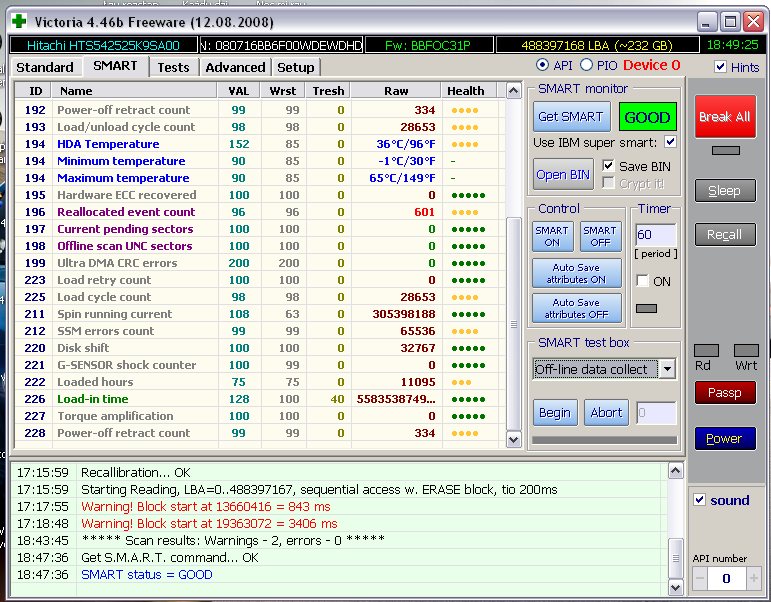The image size is (771, 602).
Task: Select the API radio button
Action: pos(542,65)
